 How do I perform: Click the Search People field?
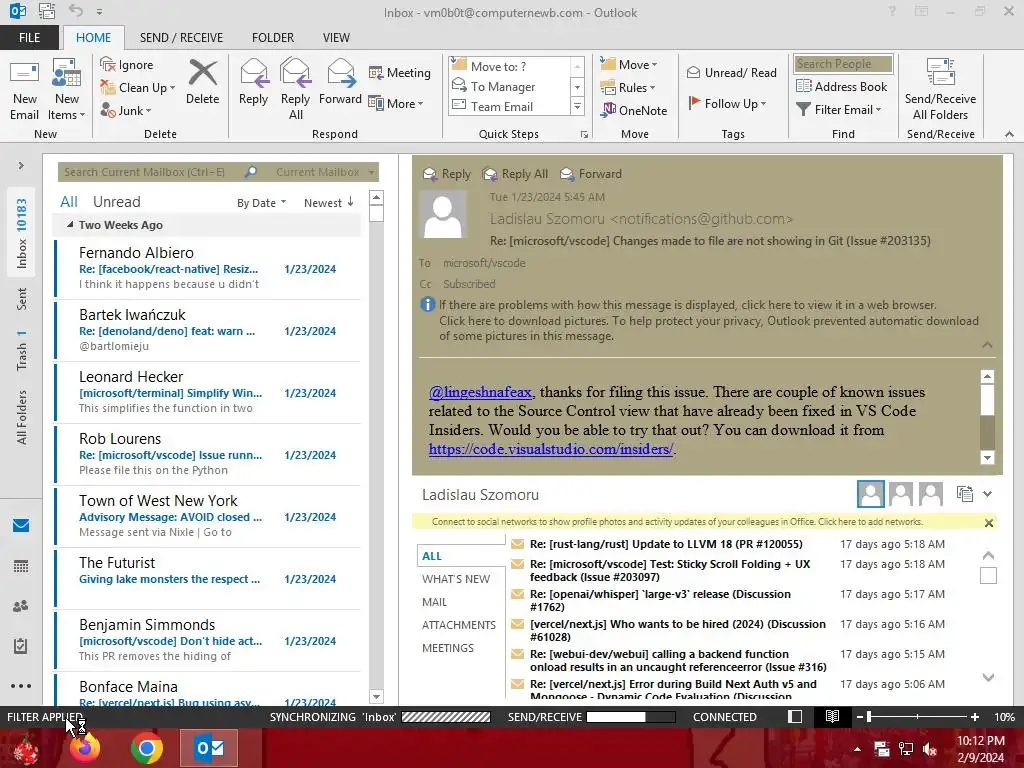tap(843, 64)
